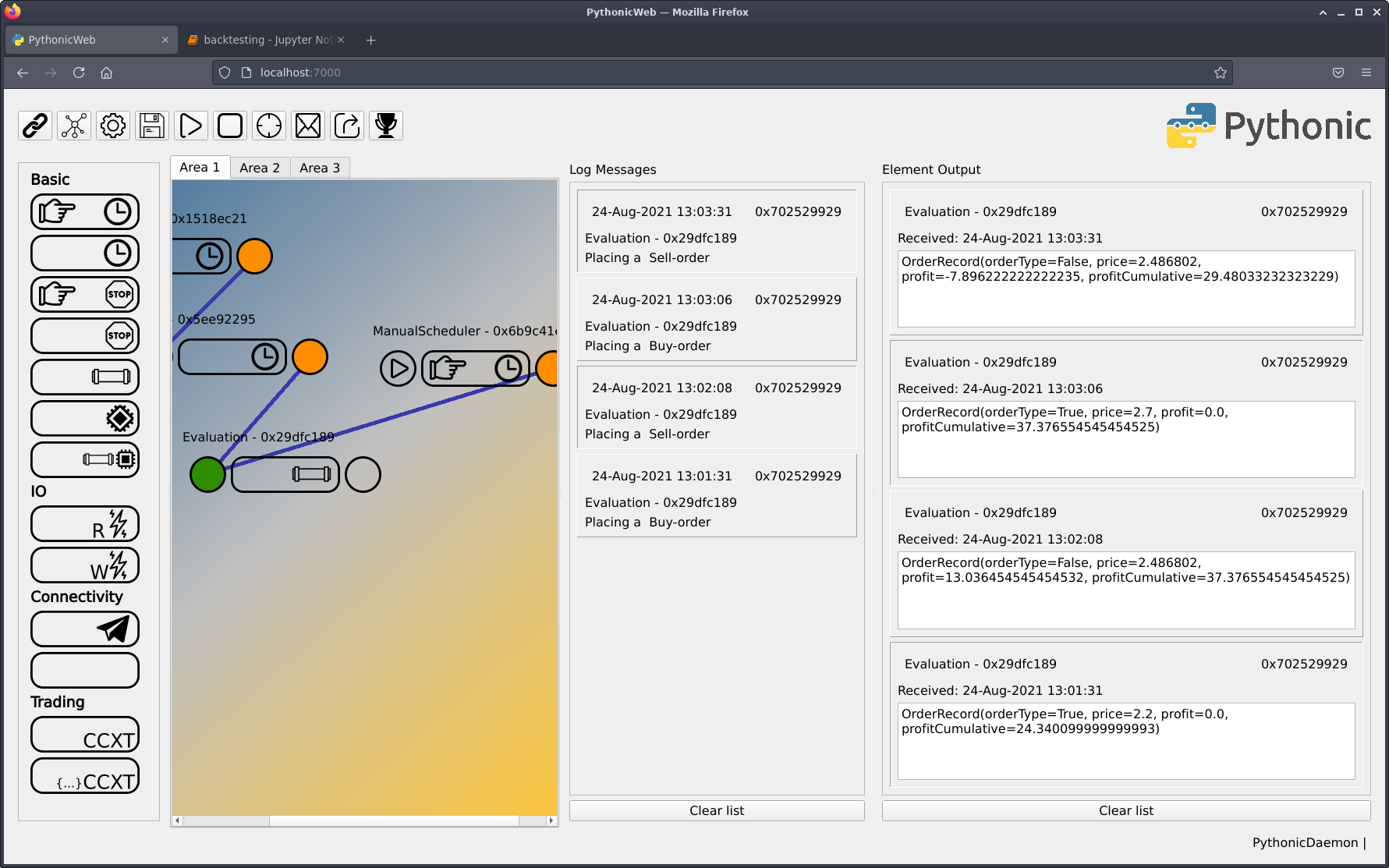
Task: Click the green Evaluation input node
Action: [x=207, y=474]
